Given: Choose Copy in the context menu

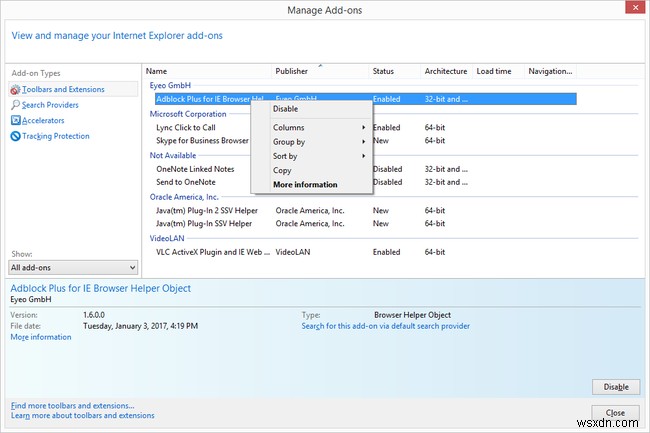Looking at the screenshot, I should pos(312,170).
